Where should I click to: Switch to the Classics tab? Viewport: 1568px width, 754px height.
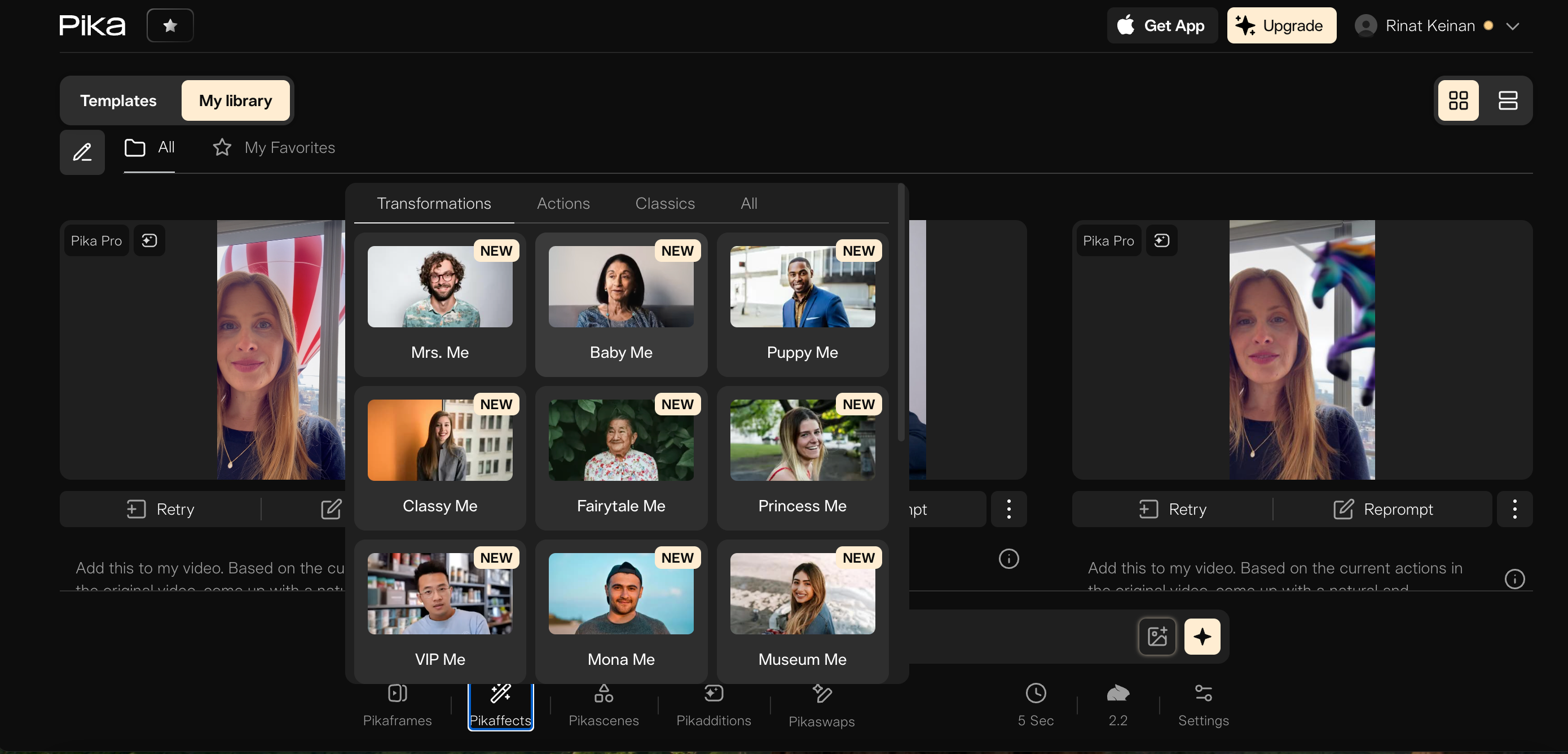click(x=664, y=203)
